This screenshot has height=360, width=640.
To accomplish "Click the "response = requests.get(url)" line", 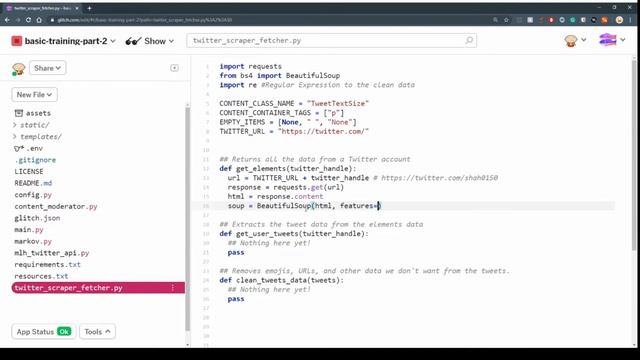I will click(x=286, y=187).
